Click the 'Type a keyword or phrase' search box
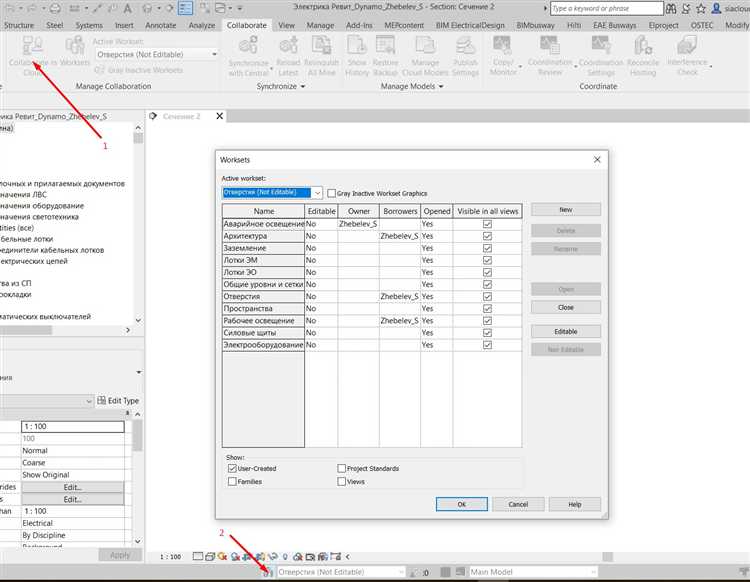750x582 pixels. click(607, 8)
